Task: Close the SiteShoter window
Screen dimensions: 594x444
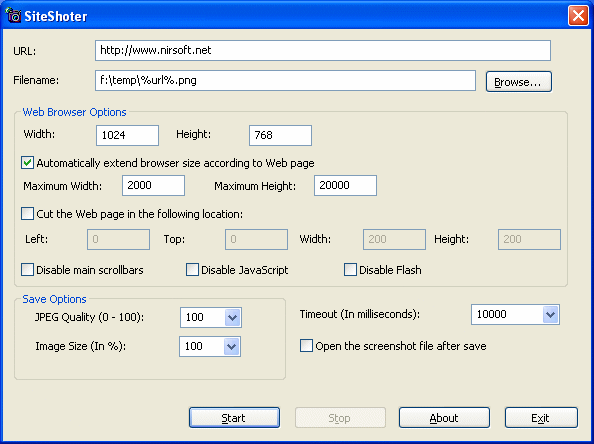Action: (578, 16)
